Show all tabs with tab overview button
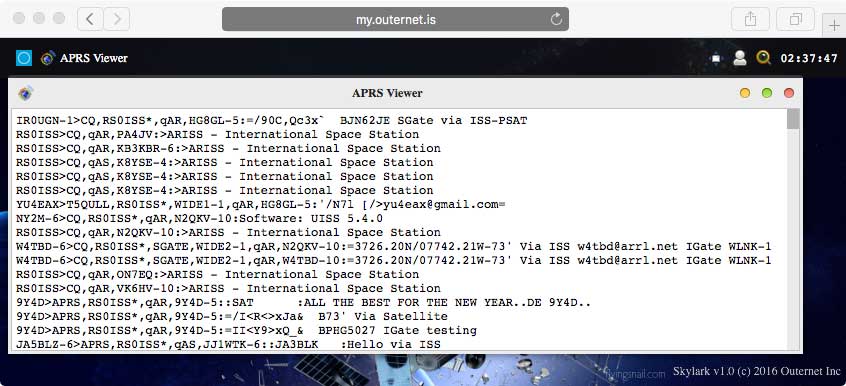The width and height of the screenshot is (846, 386). [795, 19]
